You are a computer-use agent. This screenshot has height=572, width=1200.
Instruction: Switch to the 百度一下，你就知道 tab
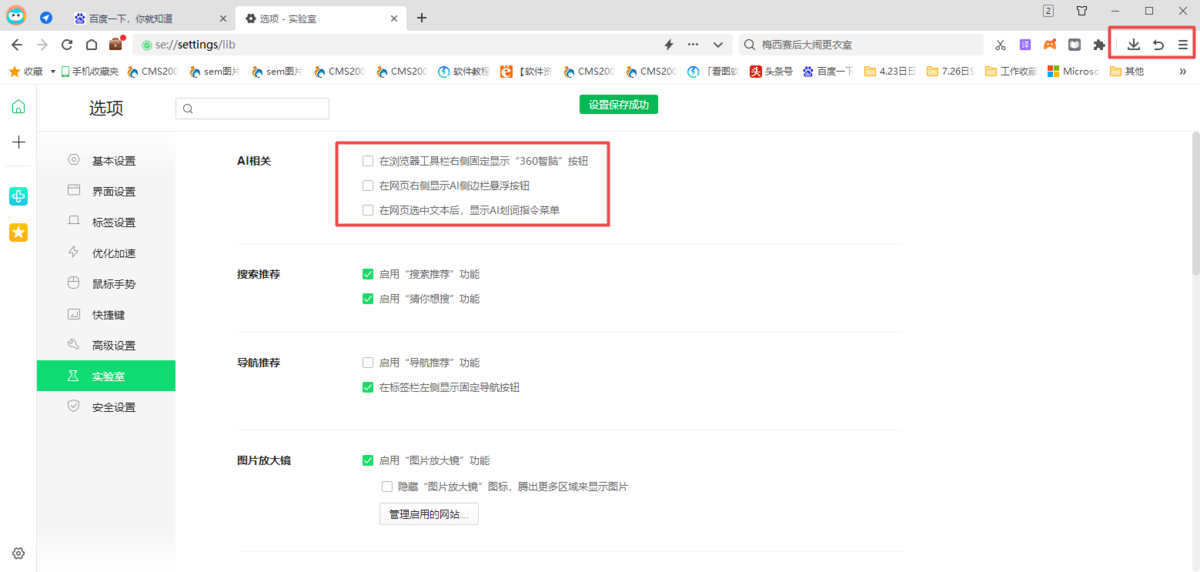pos(151,18)
